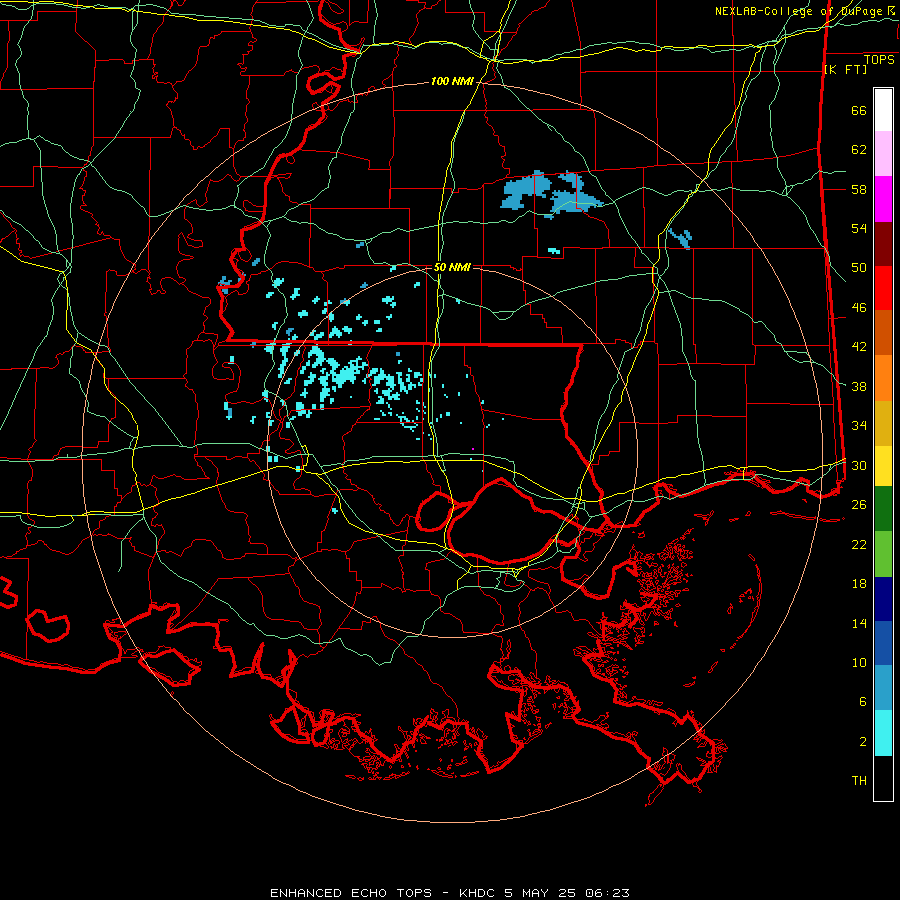Click the large blue echo region northeast of center
The image size is (900, 900).
tap(551, 194)
